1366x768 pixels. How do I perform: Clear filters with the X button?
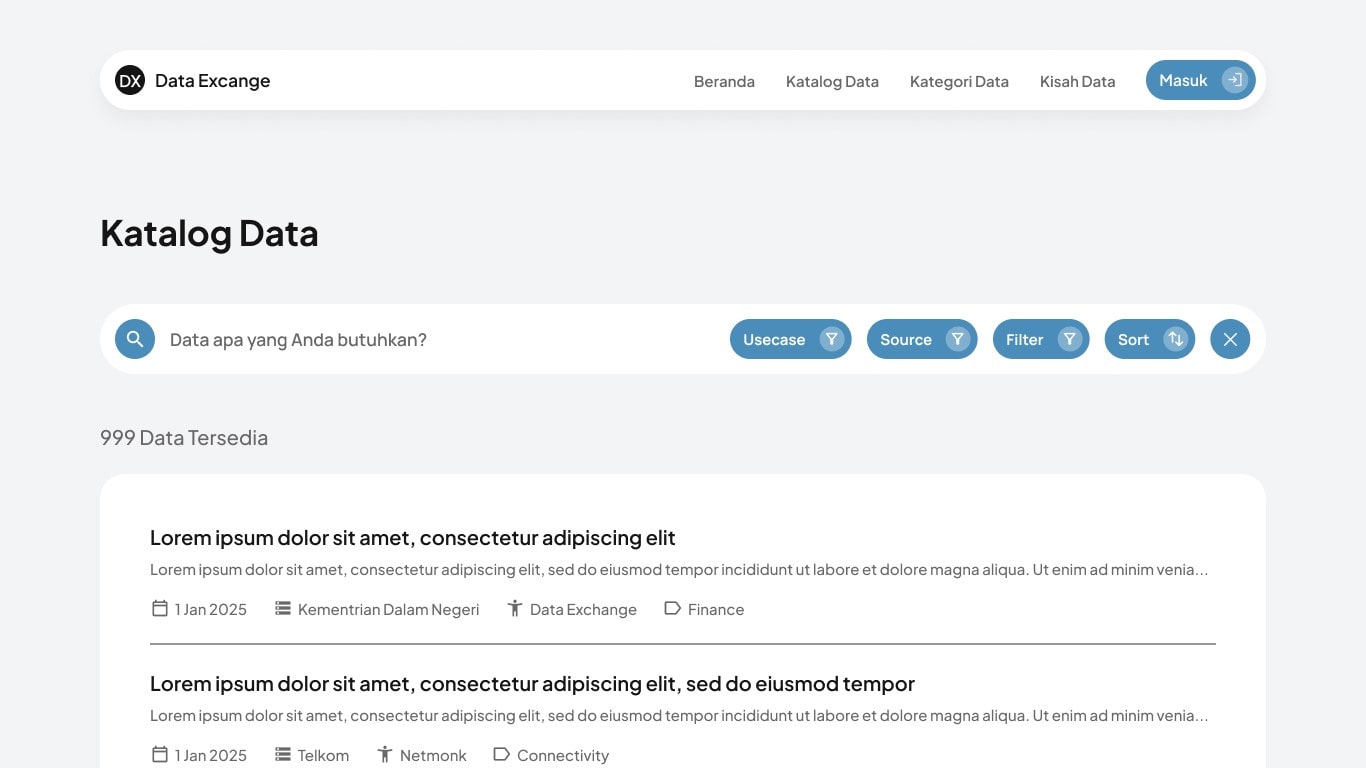(x=1230, y=339)
